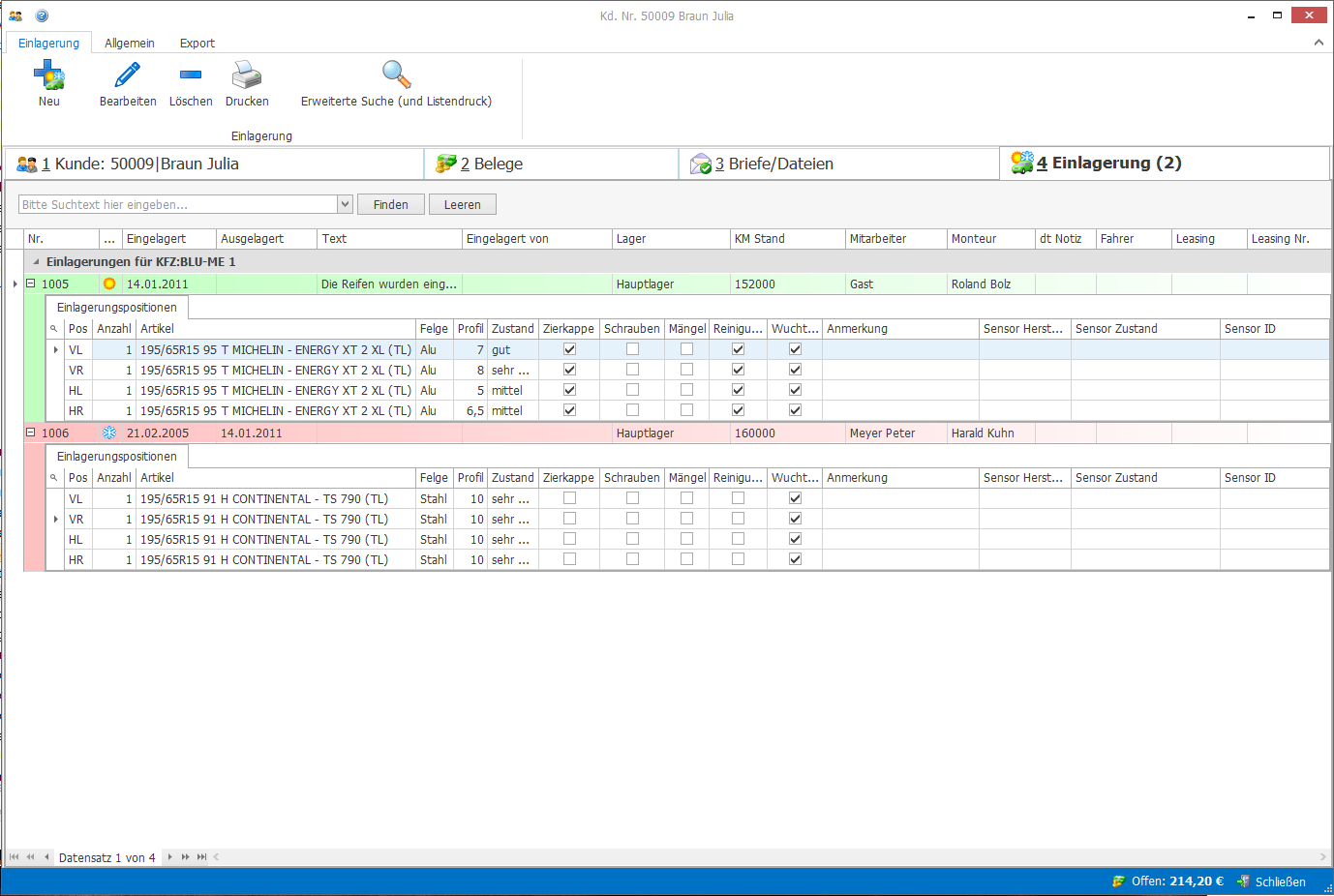Toggle Reinigung checkbox for Michelin HR
The height and width of the screenshot is (896, 1334).
click(738, 410)
